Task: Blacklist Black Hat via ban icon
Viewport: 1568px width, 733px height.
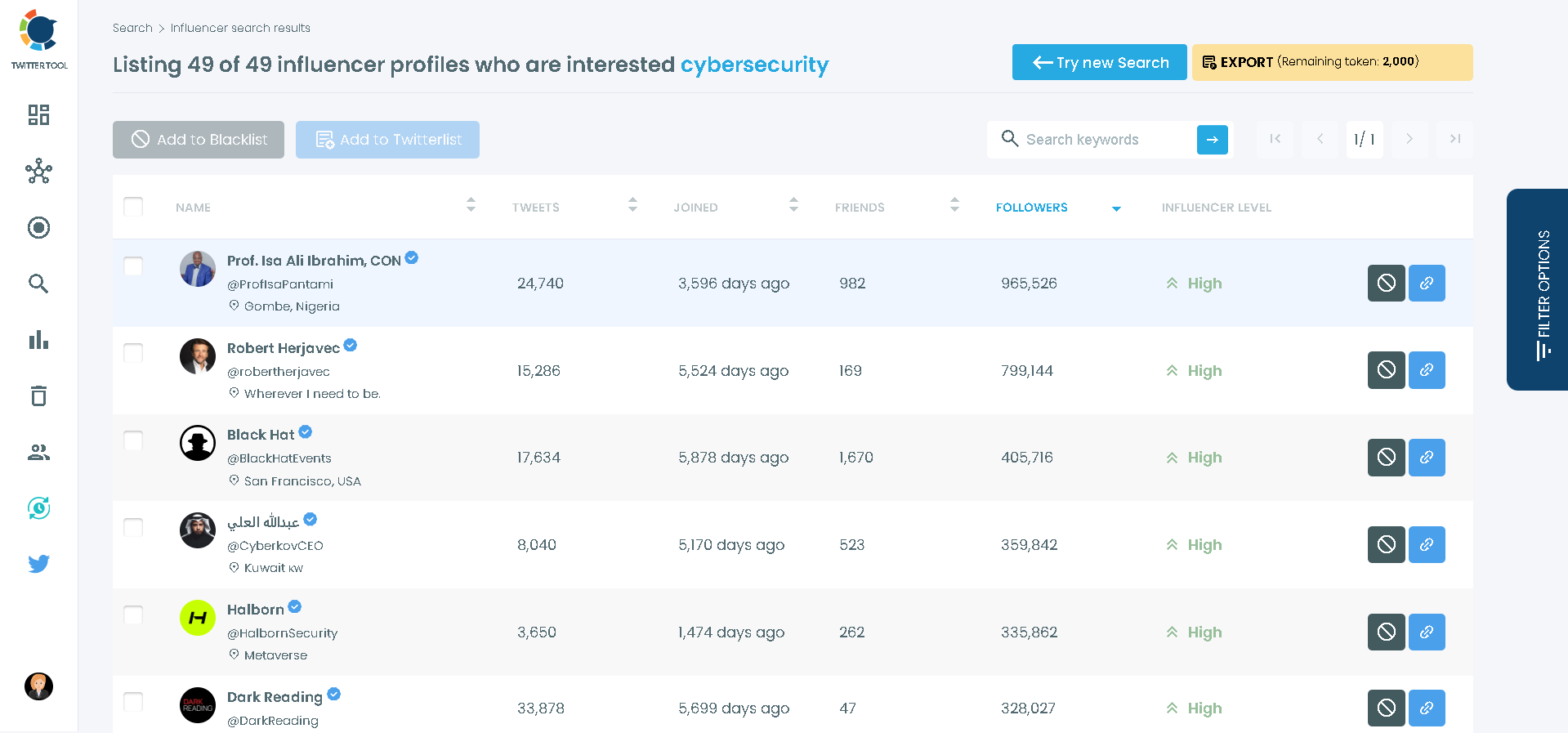Action: 1386,458
